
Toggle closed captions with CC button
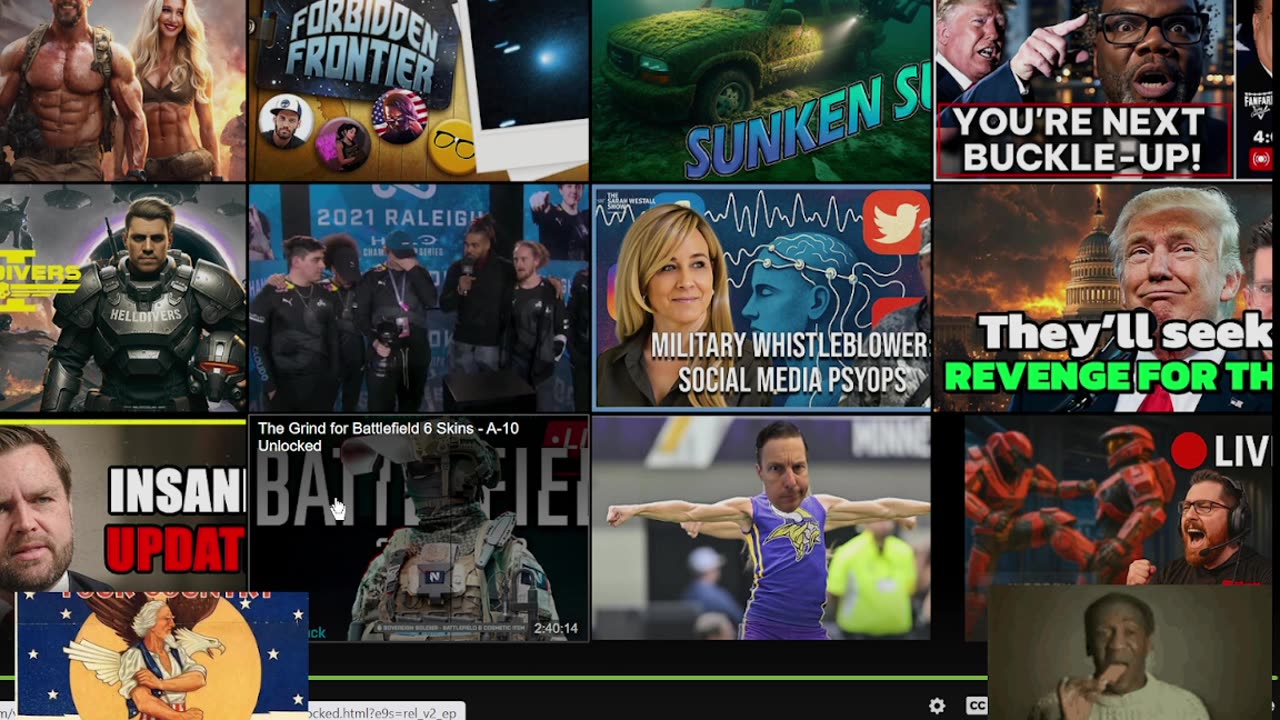point(977,706)
